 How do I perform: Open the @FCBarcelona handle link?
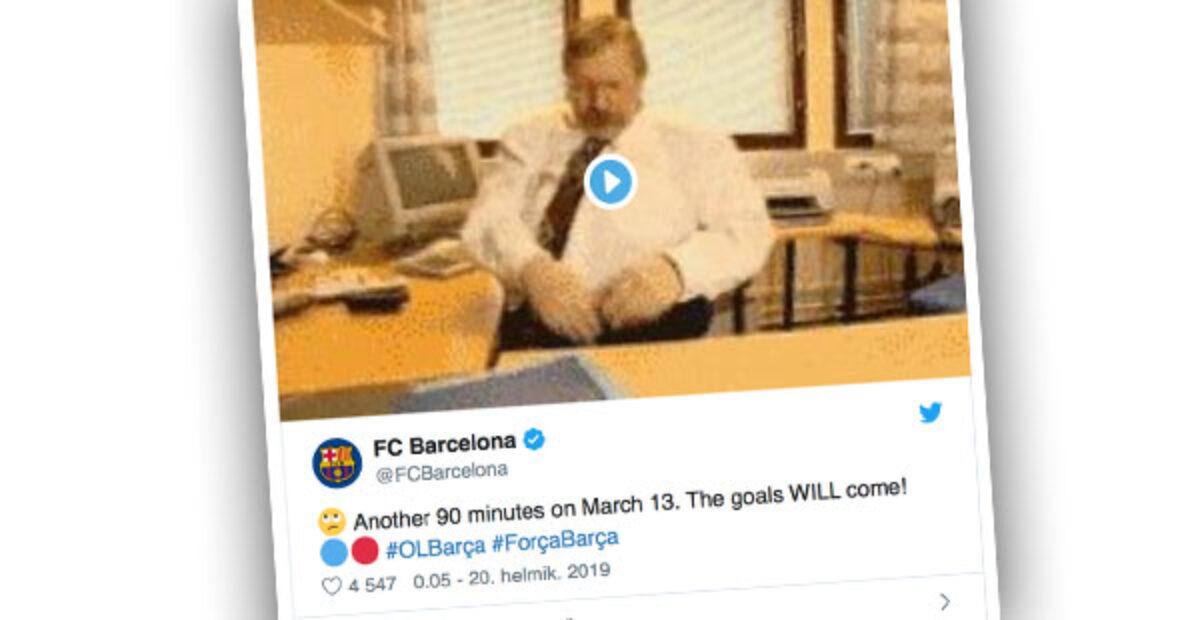point(442,471)
